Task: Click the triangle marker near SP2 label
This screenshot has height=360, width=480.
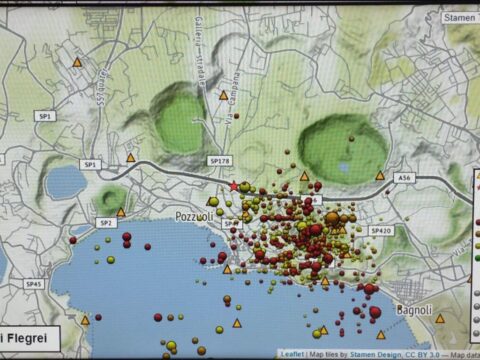Action: (121, 212)
